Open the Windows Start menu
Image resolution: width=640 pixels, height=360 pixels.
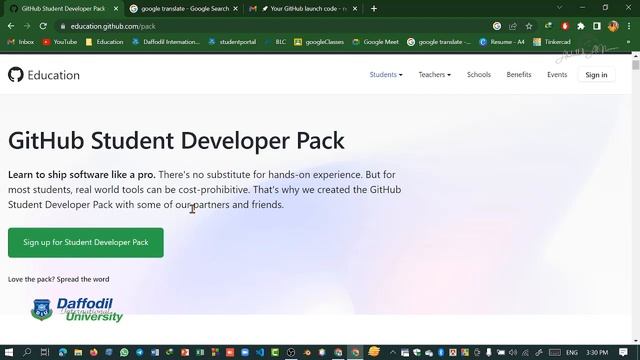pos(9,352)
